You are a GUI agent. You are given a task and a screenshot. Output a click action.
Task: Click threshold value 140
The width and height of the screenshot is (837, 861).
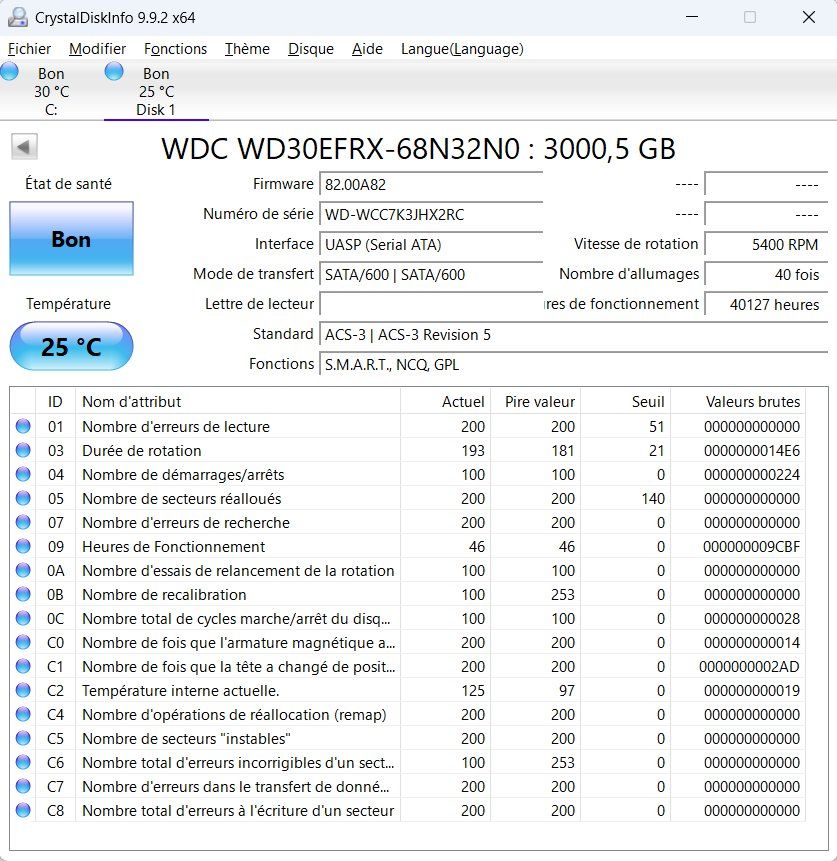[x=652, y=499]
